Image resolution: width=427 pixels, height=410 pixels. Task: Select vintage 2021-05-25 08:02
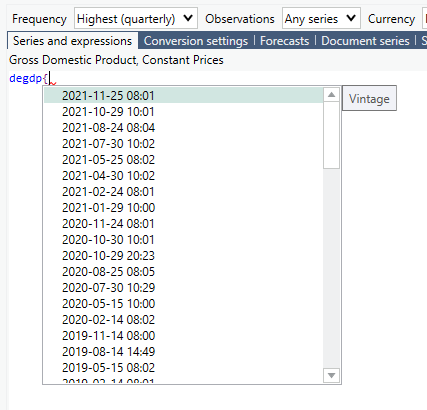184,160
